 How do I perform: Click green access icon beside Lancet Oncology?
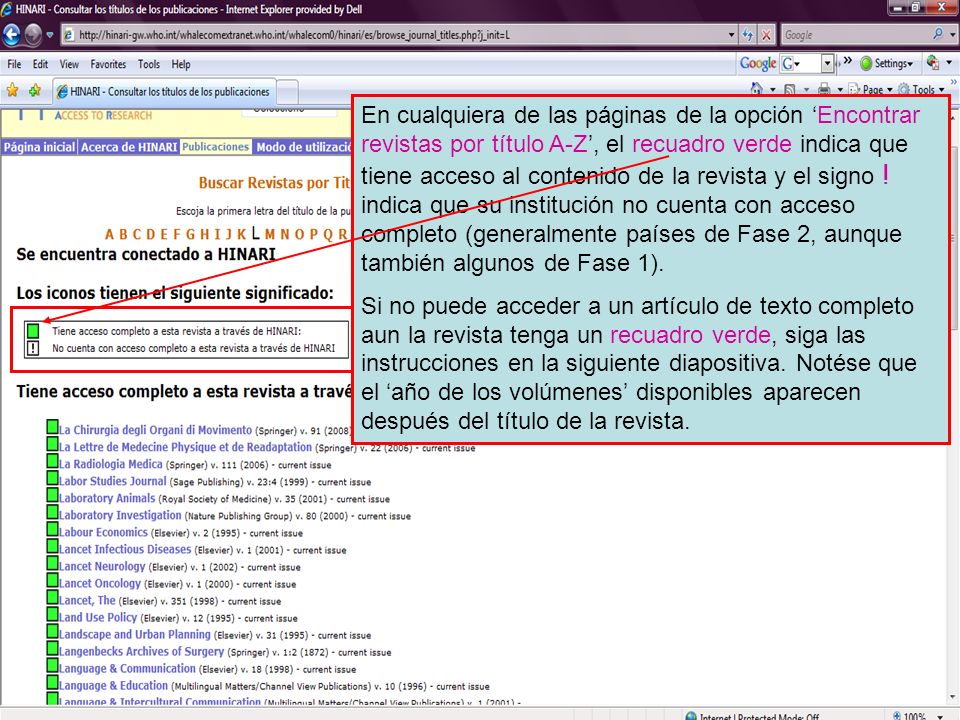pyautogui.click(x=53, y=582)
